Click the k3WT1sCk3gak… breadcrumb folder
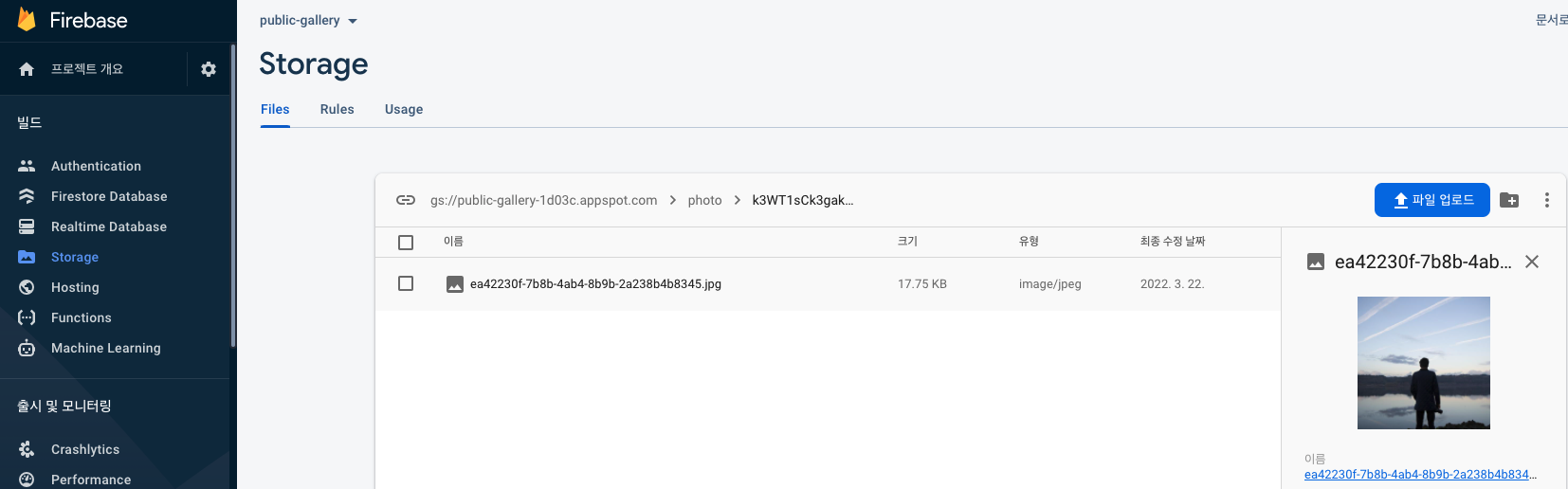Viewport: 1568px width, 489px height. [803, 200]
